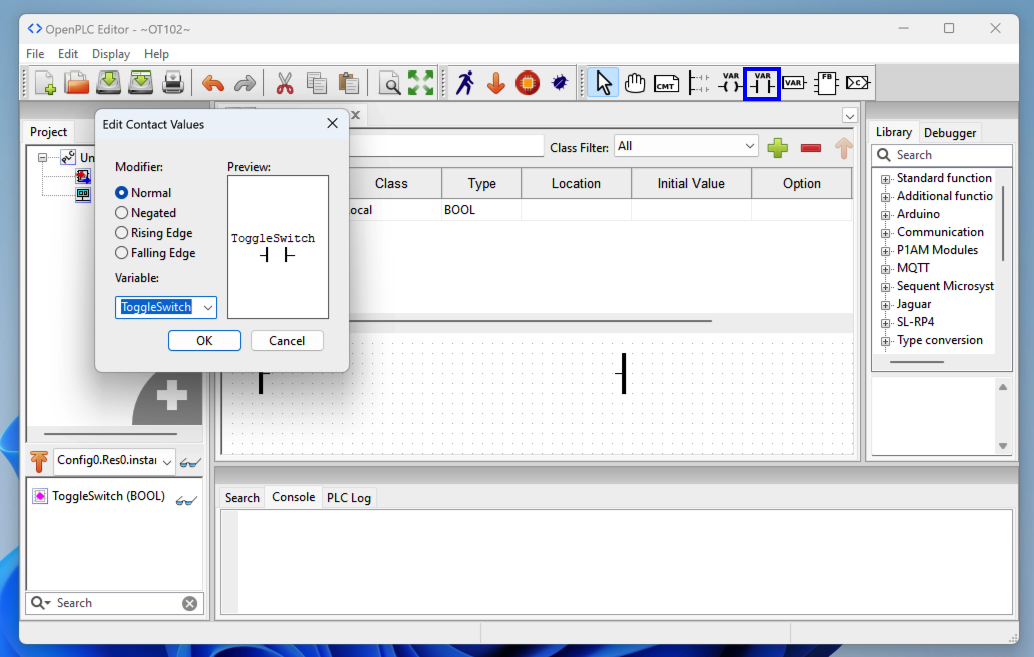The height and width of the screenshot is (657, 1034).
Task: Expand the Type conversion node
Action: click(886, 341)
